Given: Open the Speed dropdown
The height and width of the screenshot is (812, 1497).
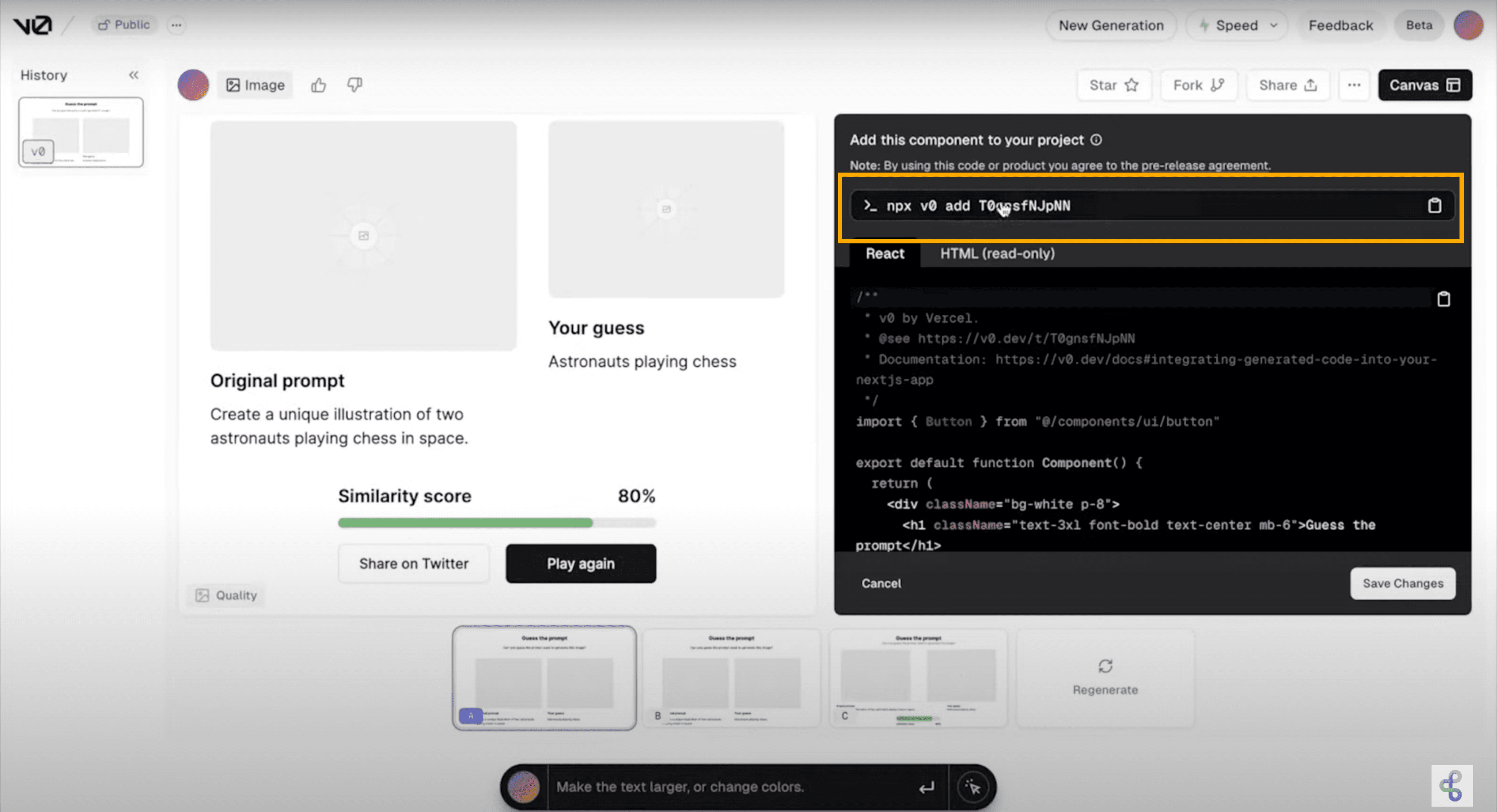Looking at the screenshot, I should point(1237,25).
